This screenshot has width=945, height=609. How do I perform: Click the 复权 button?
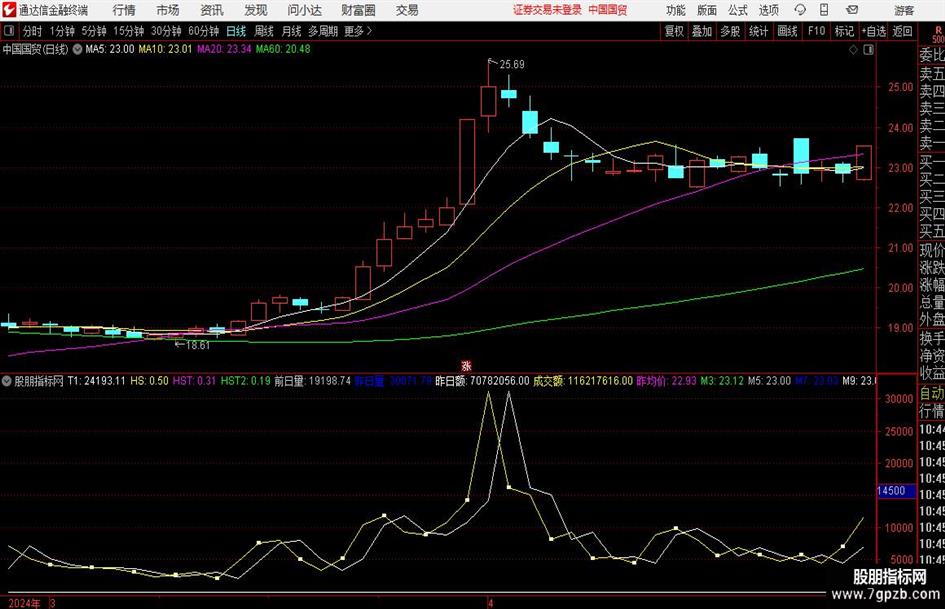(x=674, y=31)
